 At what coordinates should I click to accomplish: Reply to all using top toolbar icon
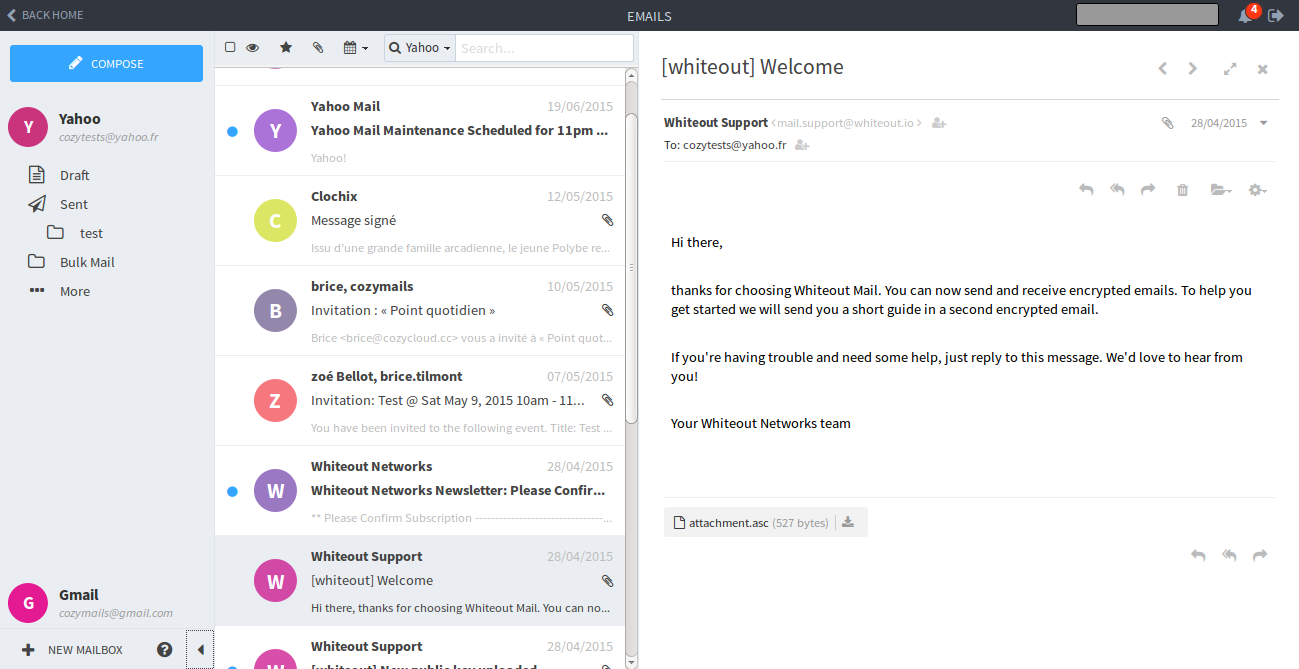(1117, 189)
